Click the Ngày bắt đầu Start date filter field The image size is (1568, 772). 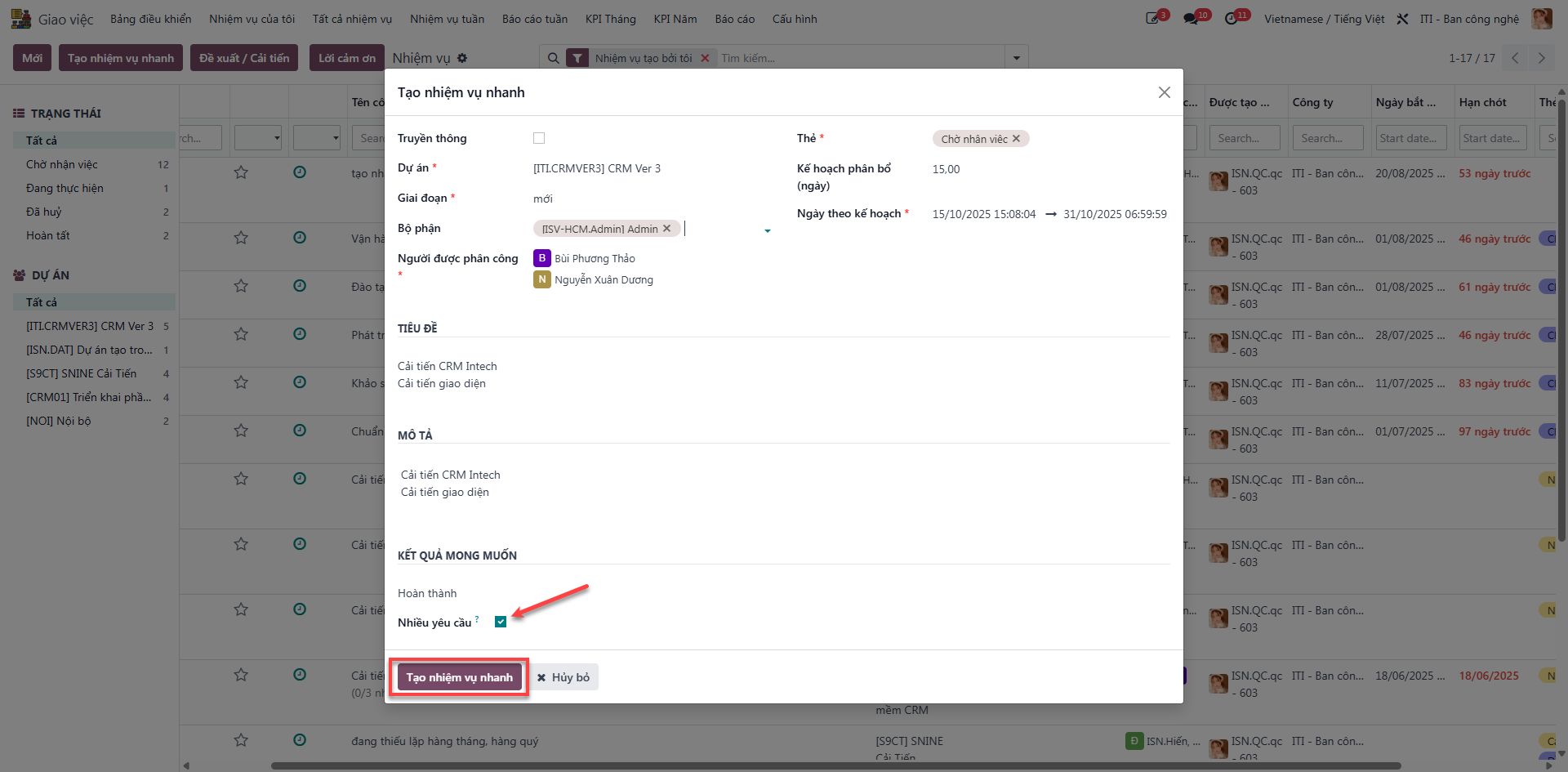(x=1411, y=138)
